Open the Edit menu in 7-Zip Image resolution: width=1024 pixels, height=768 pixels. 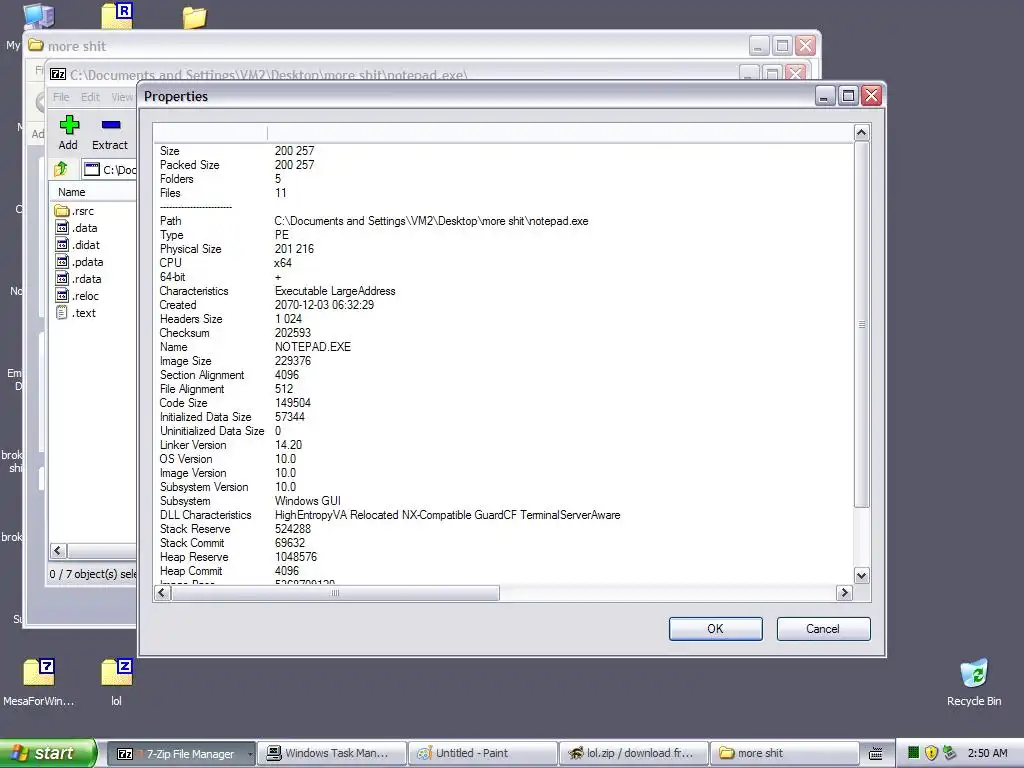pos(90,97)
